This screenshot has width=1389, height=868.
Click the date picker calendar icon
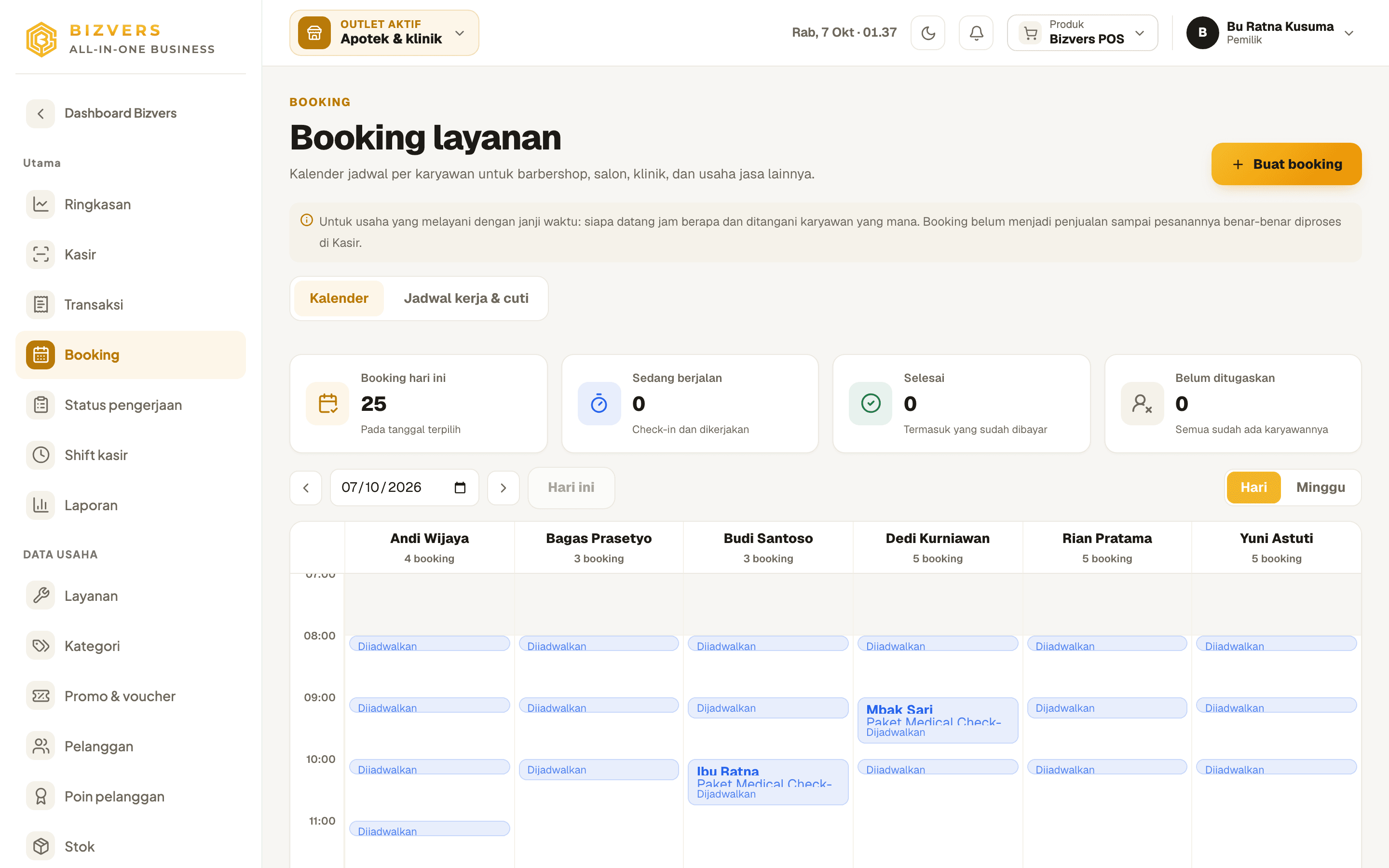coord(460,488)
